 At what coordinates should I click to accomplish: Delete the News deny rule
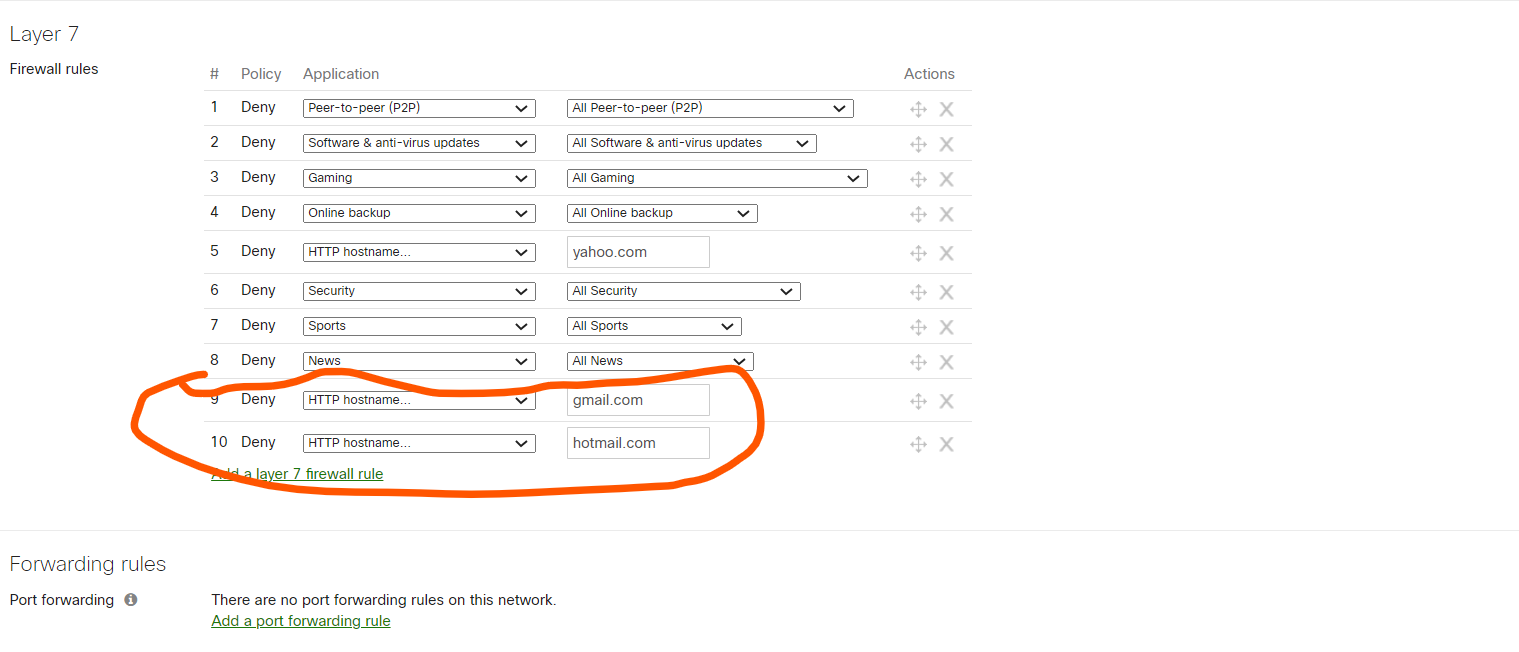click(946, 361)
